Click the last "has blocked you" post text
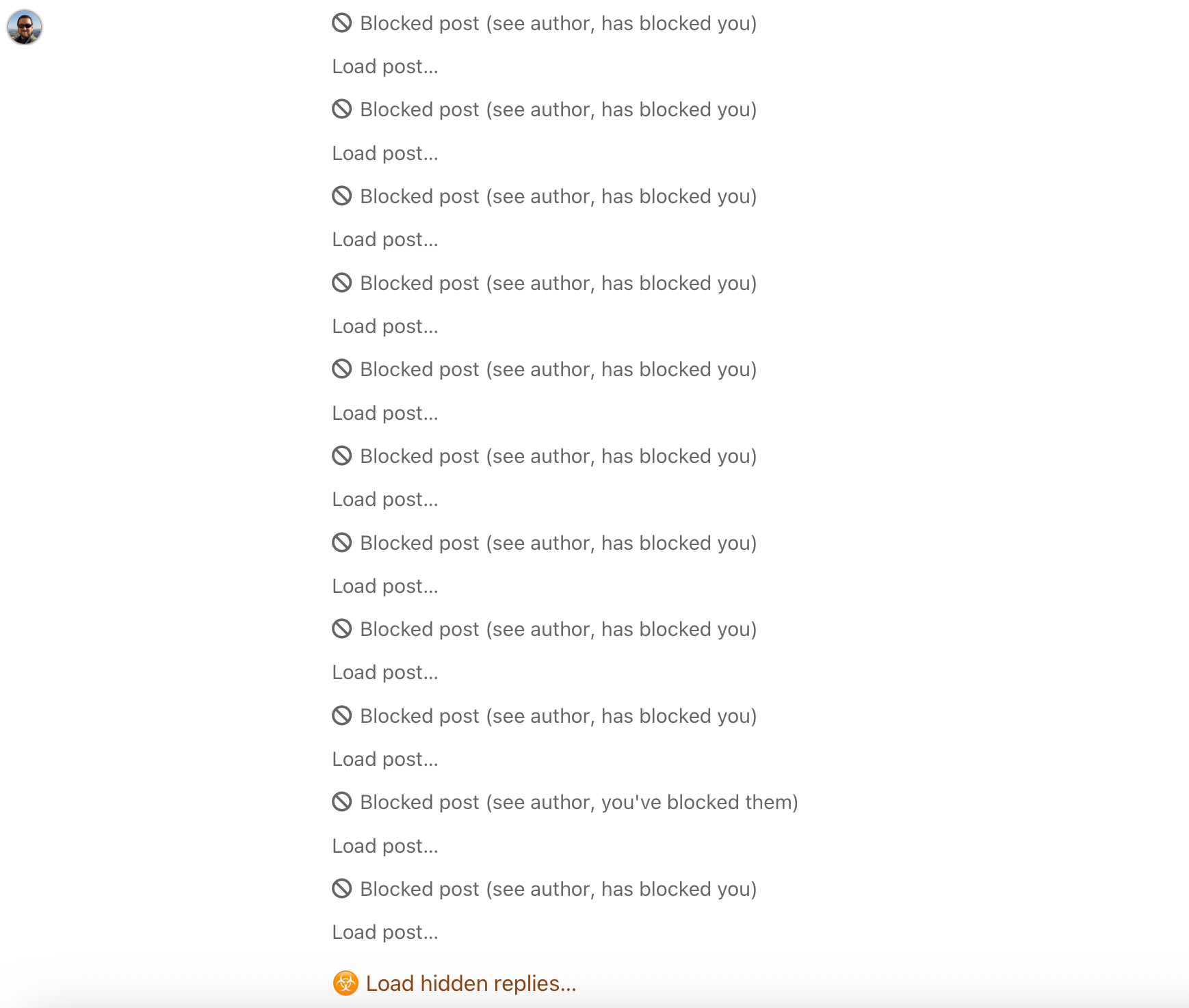Image resolution: width=1189 pixels, height=1008 pixels. [558, 889]
